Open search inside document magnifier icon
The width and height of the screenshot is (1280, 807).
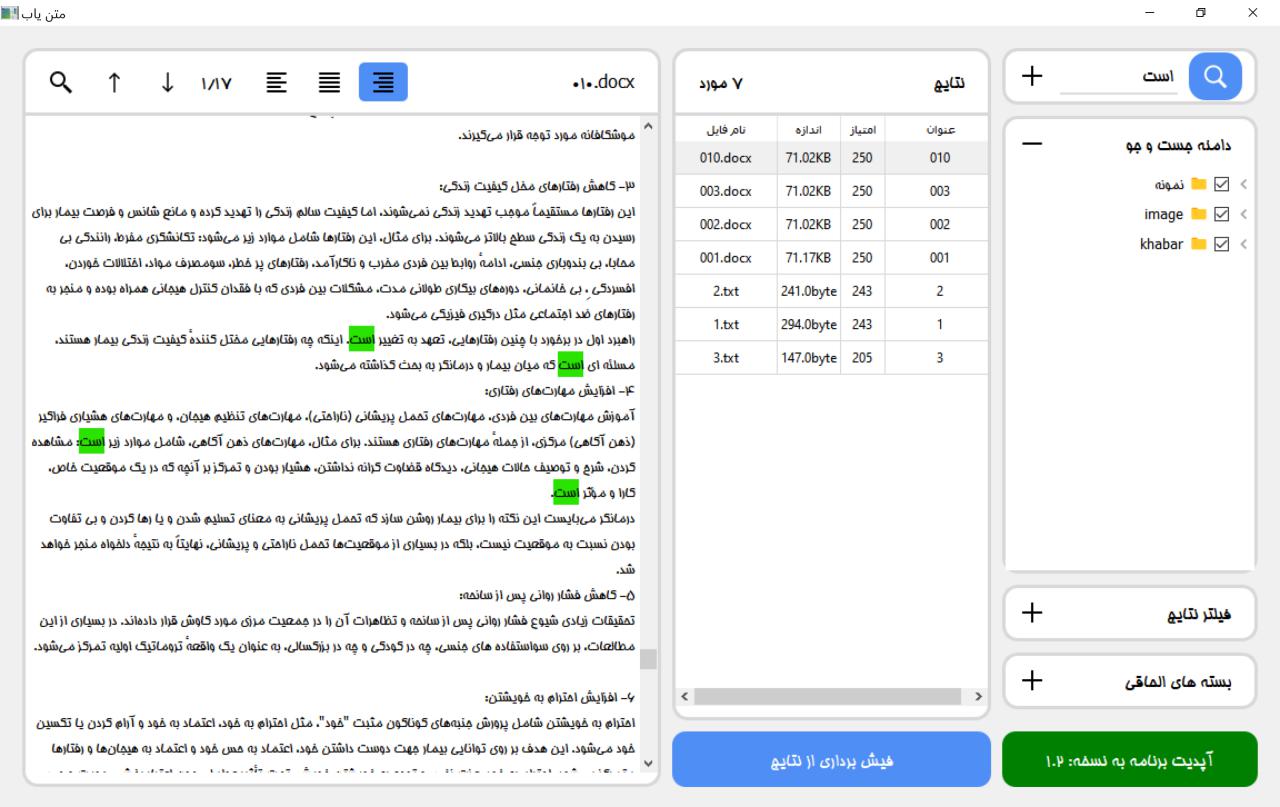(x=61, y=82)
